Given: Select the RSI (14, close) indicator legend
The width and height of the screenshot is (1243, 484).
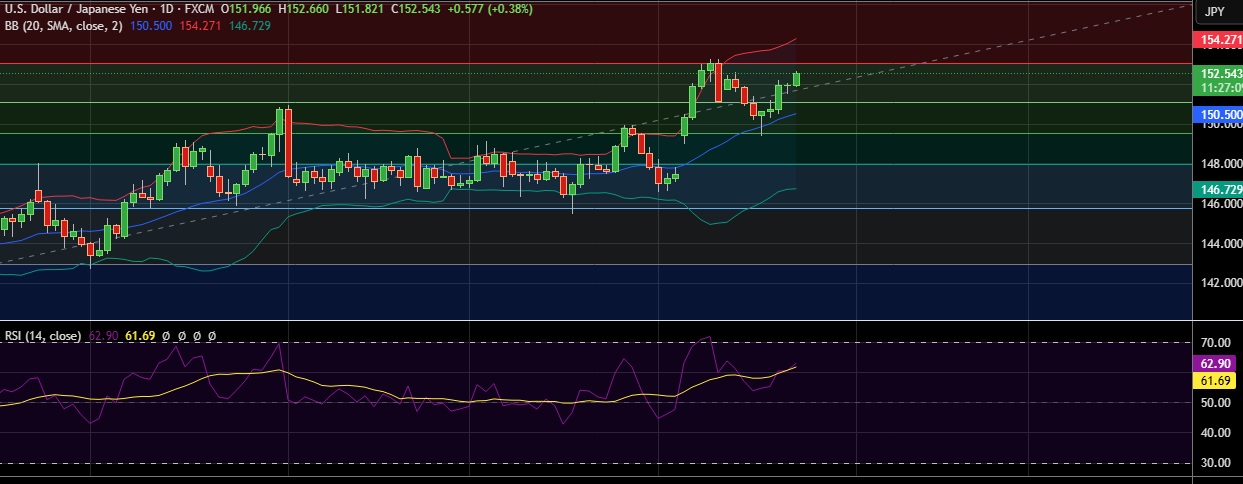Looking at the screenshot, I should (42, 336).
